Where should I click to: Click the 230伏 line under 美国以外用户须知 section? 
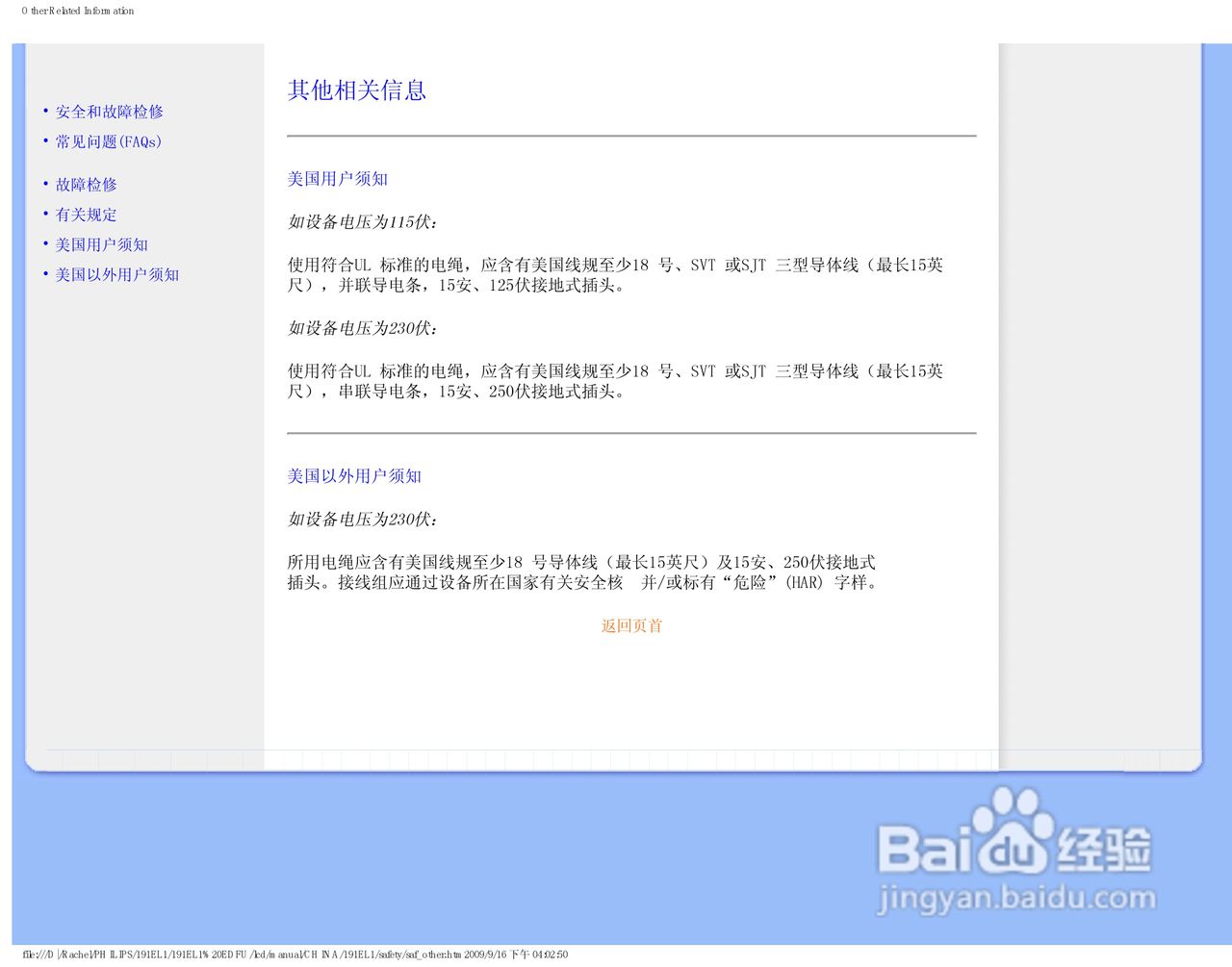tap(363, 520)
